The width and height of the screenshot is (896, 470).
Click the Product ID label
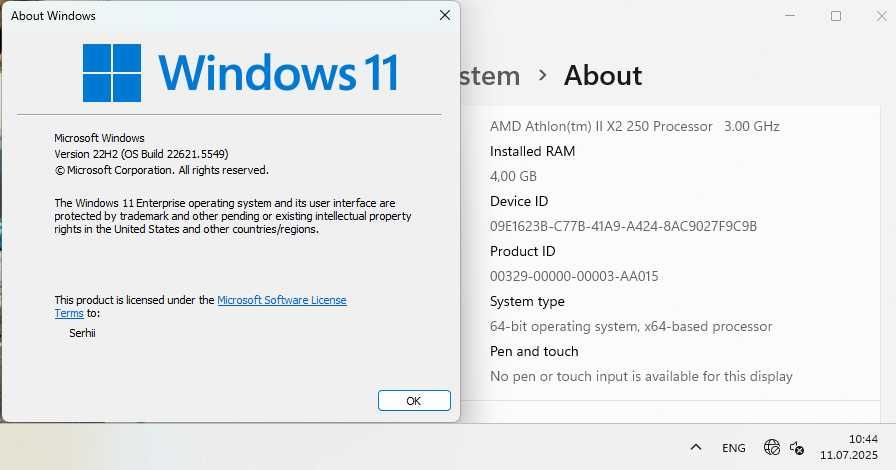pos(522,251)
